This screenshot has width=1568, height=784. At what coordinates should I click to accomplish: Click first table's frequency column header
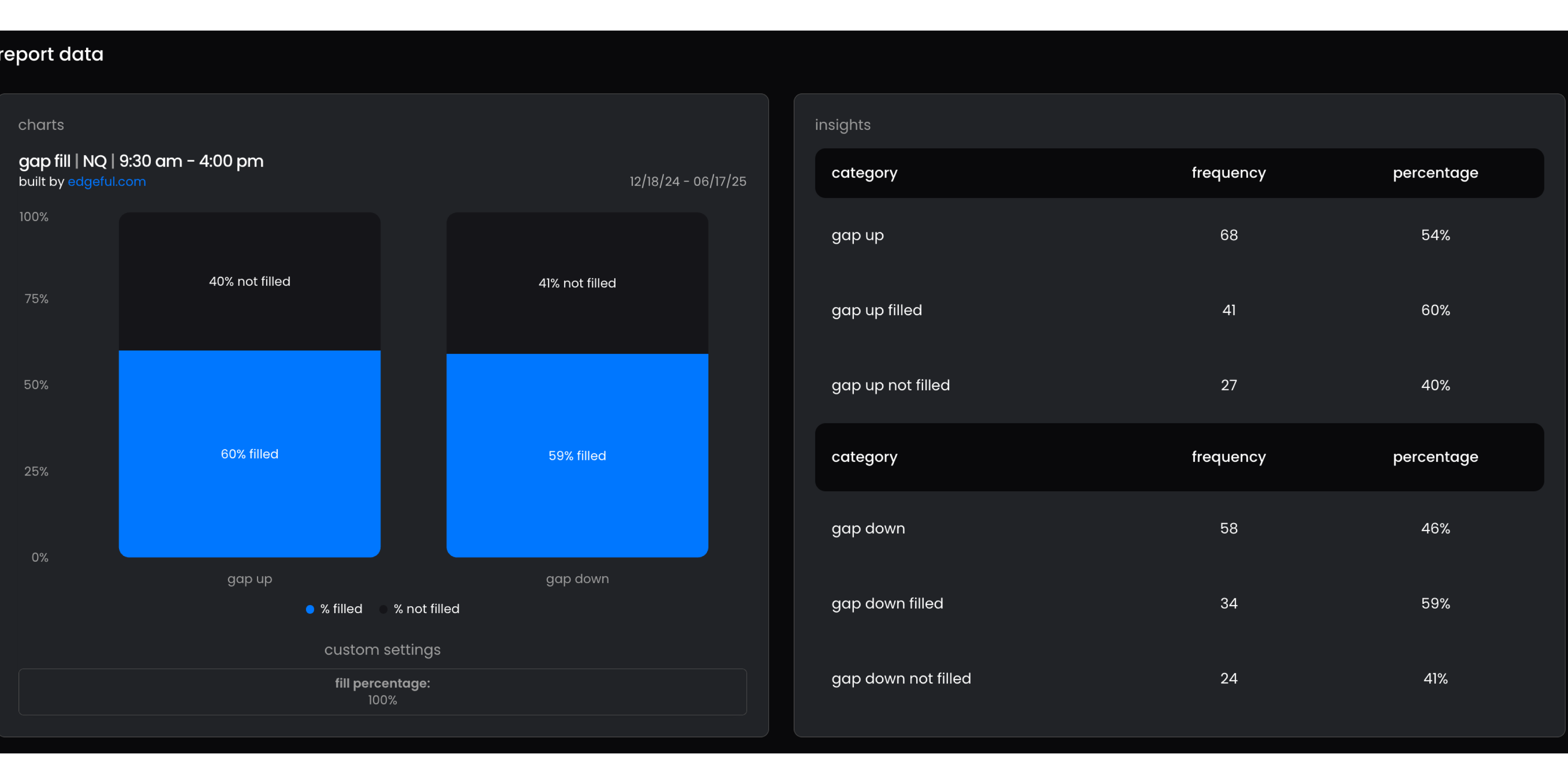coord(1228,173)
